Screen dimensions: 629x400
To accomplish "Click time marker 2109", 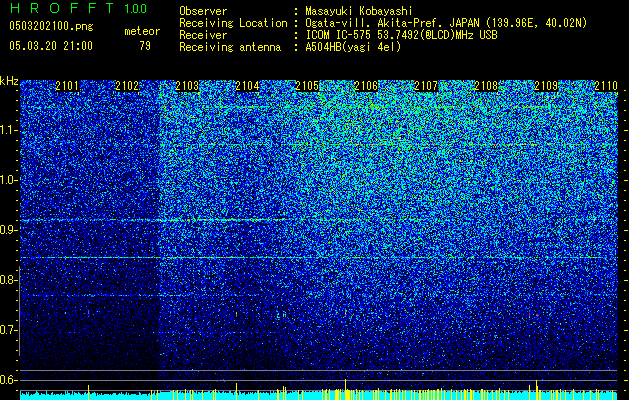I will click(x=546, y=85).
